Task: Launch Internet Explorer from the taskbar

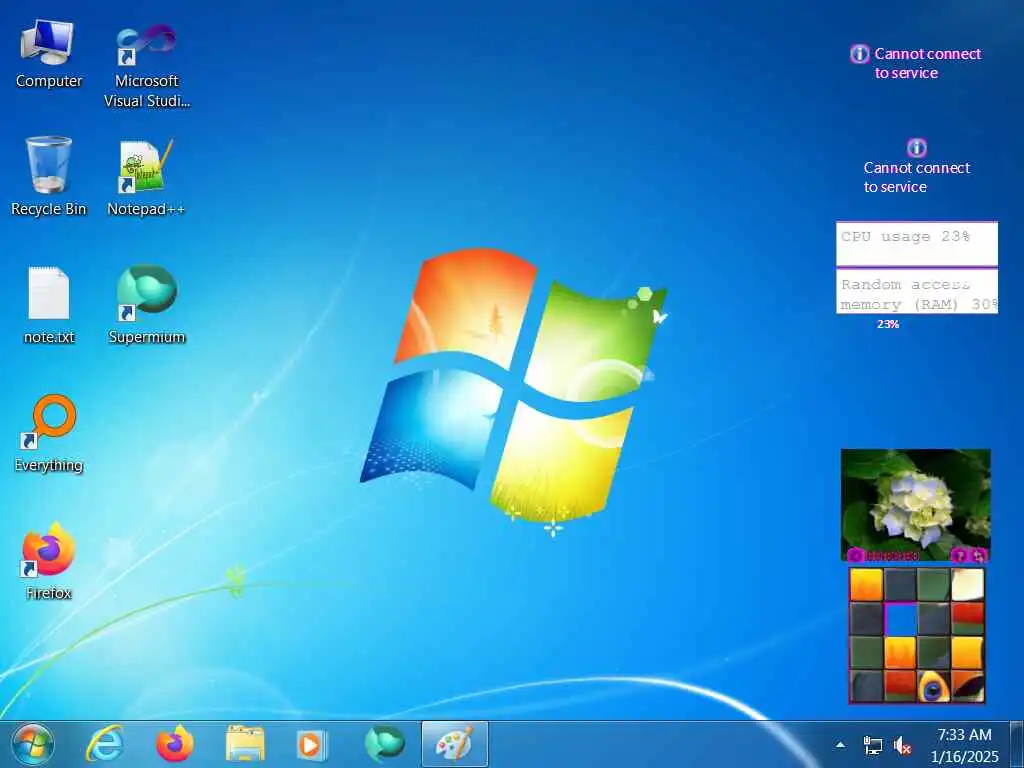Action: coord(104,744)
